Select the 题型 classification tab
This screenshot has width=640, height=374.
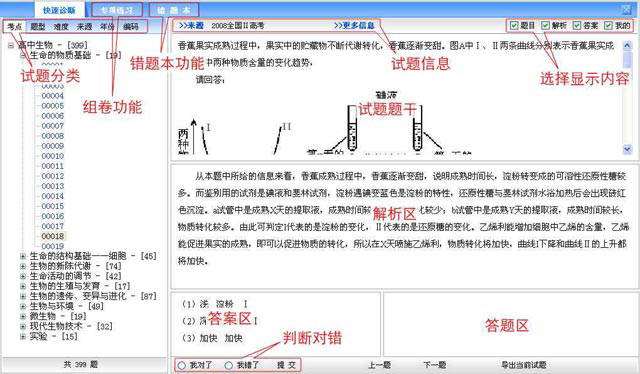pos(38,27)
